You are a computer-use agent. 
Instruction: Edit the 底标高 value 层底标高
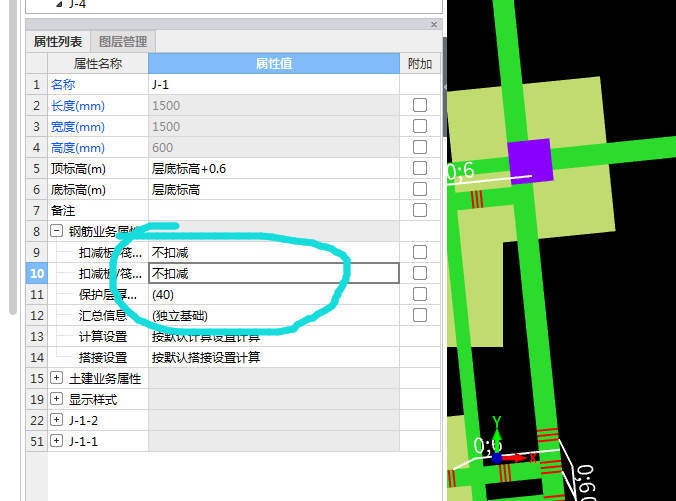274,190
